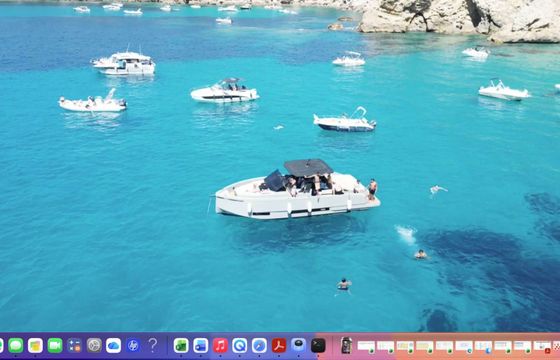The width and height of the screenshot is (560, 360).
Task: Open the green spreadsheet app icon
Action: tap(181, 346)
